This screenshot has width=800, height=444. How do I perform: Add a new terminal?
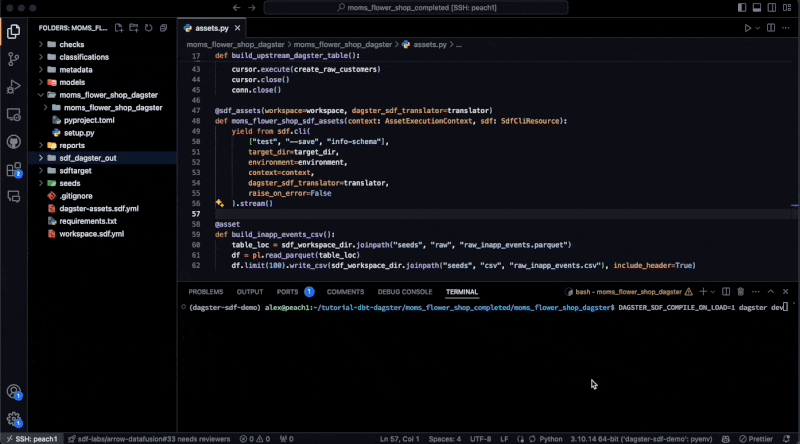pyautogui.click(x=703, y=292)
